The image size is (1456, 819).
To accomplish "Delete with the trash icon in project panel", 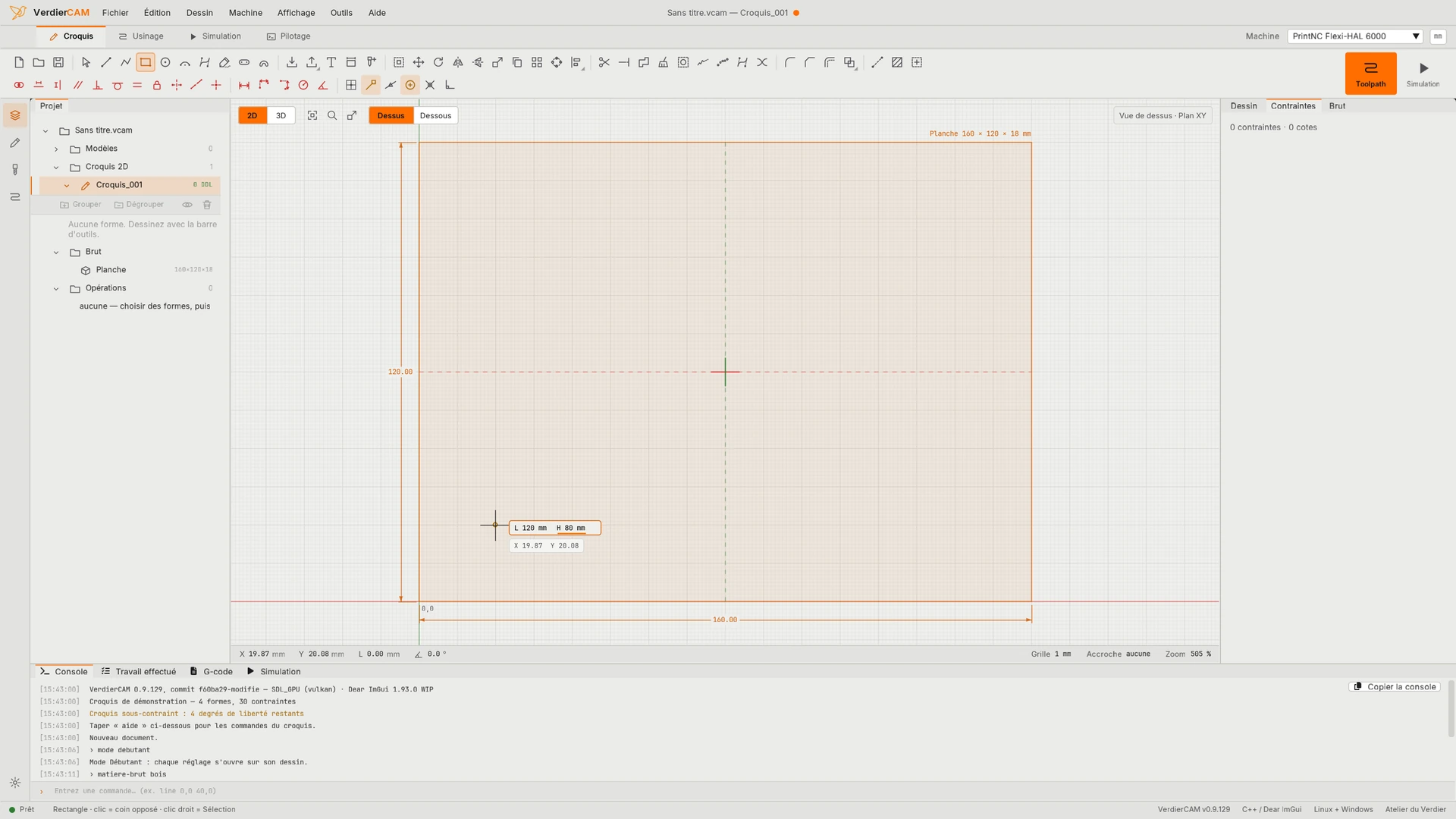I will [207, 205].
